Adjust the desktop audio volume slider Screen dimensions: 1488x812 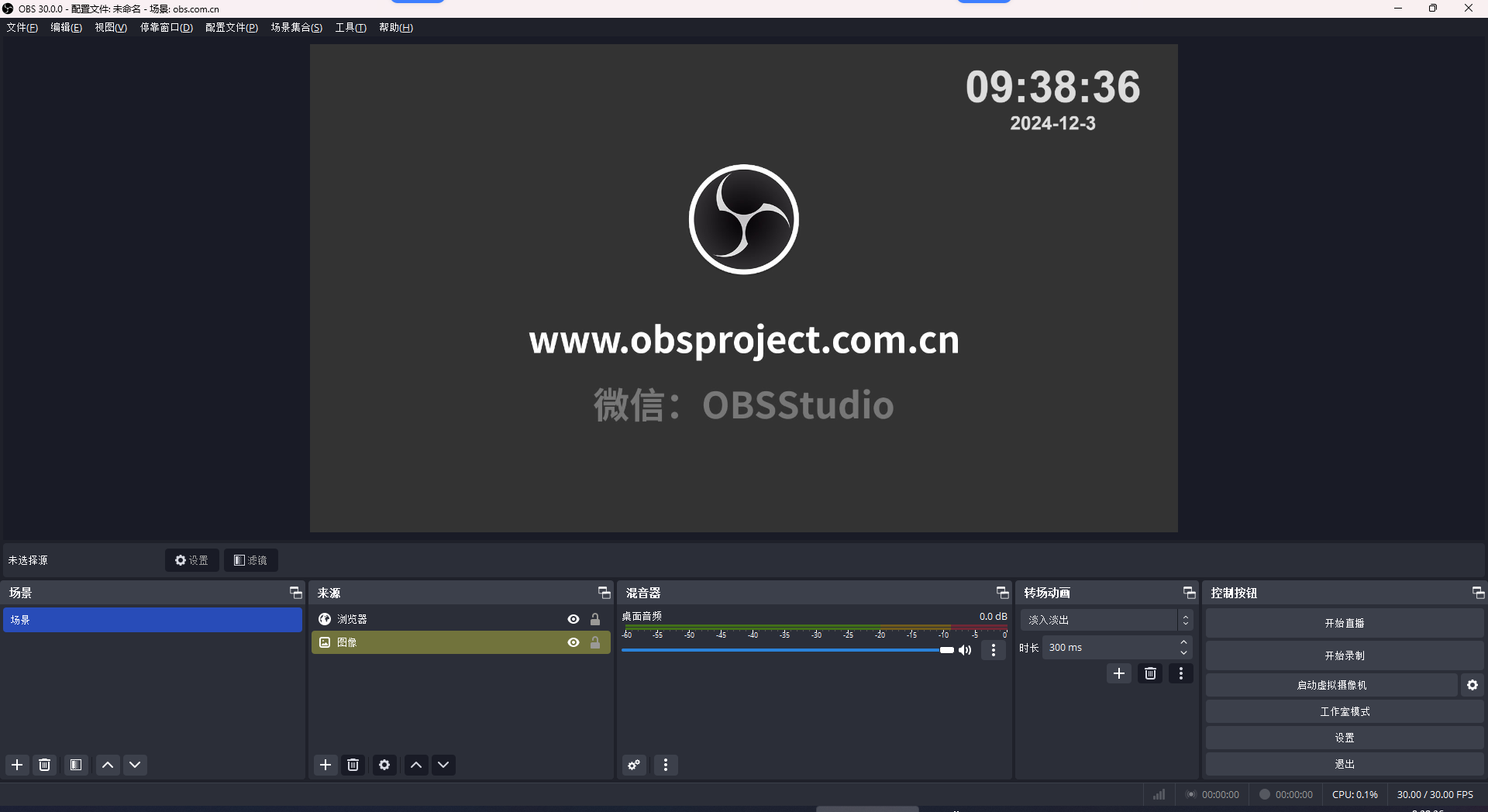tap(787, 650)
